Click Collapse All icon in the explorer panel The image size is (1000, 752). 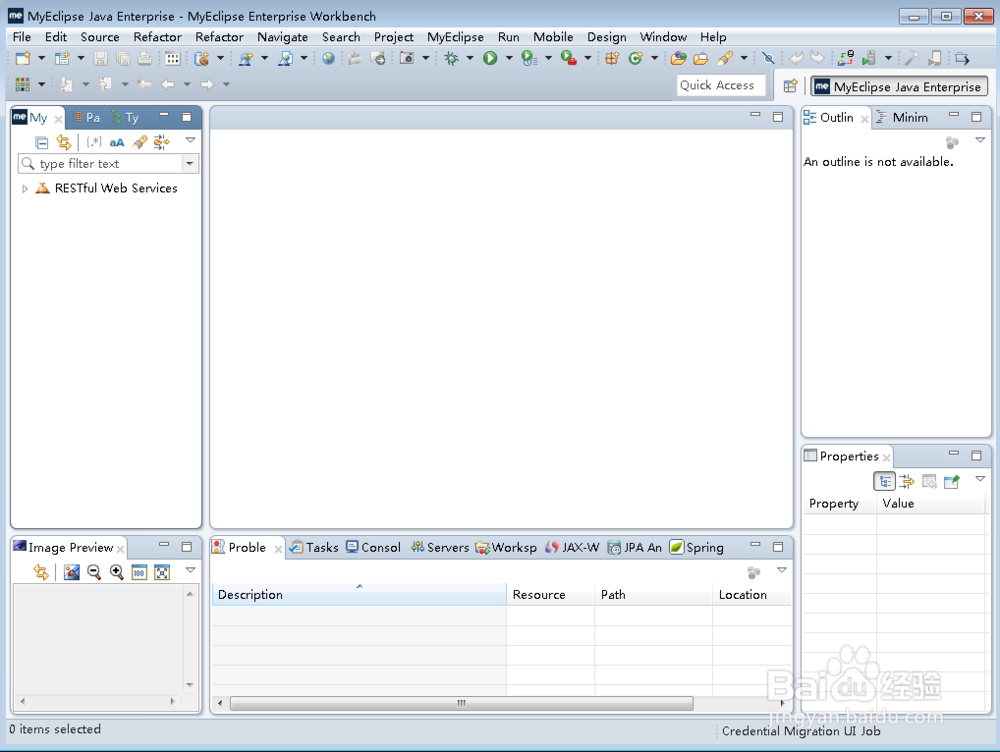point(41,142)
